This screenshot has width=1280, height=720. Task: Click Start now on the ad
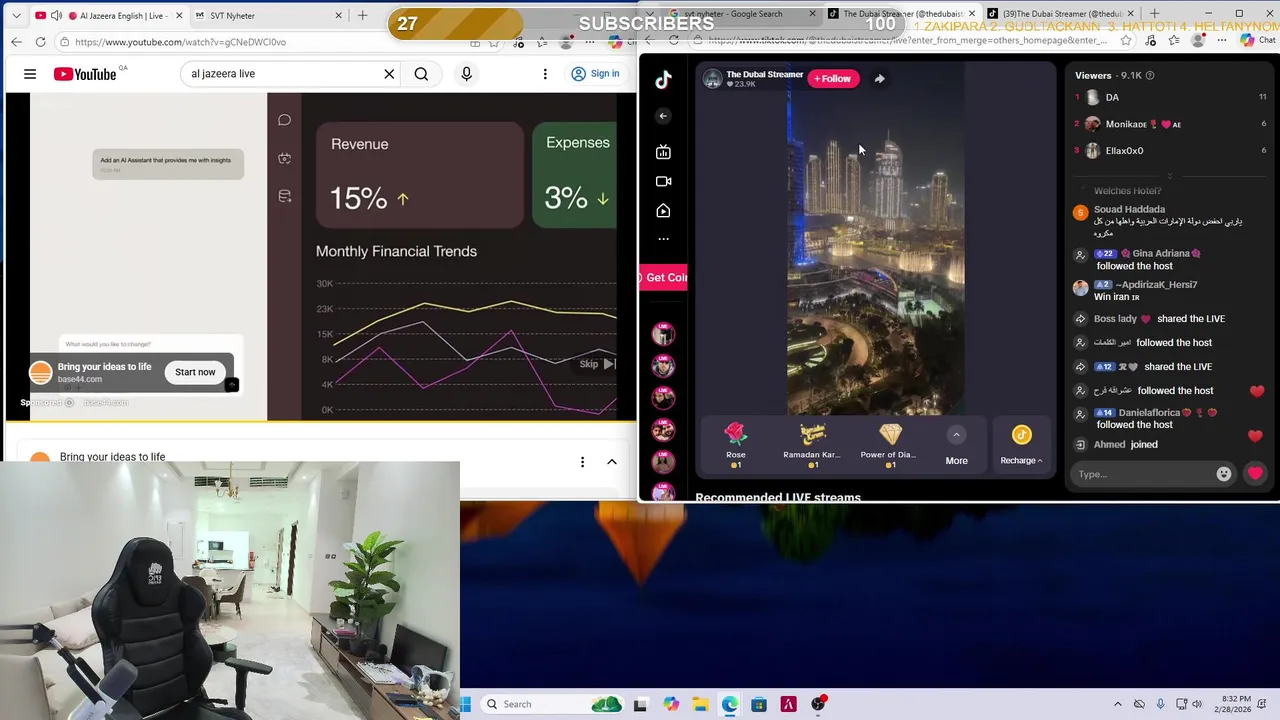point(195,372)
